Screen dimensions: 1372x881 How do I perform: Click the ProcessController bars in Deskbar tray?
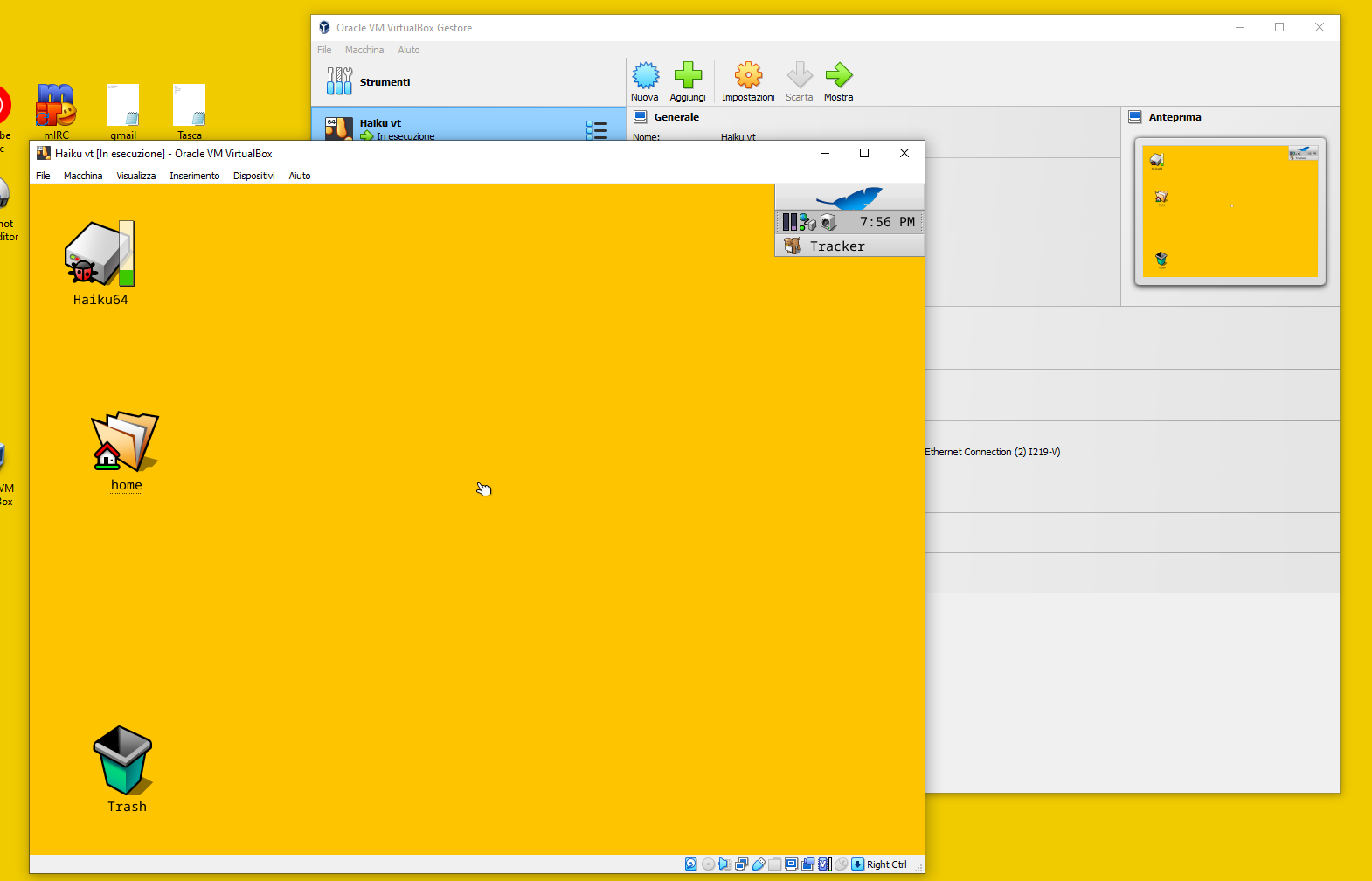[x=789, y=222]
